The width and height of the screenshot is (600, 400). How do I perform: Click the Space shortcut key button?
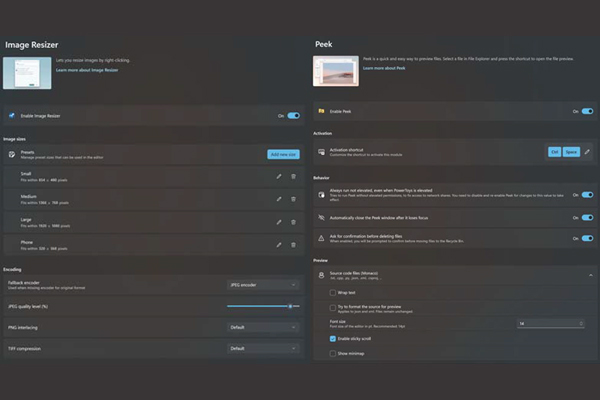571,152
